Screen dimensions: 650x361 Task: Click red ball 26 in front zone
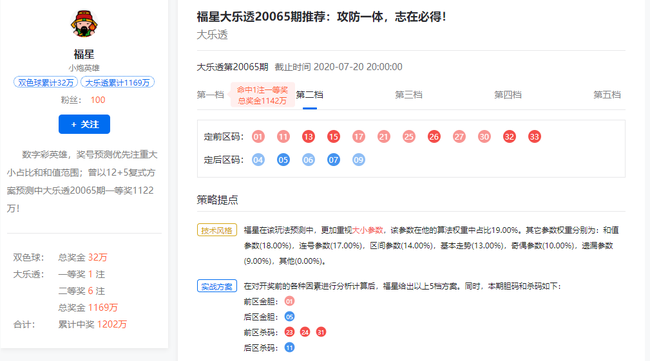pyautogui.click(x=434, y=137)
